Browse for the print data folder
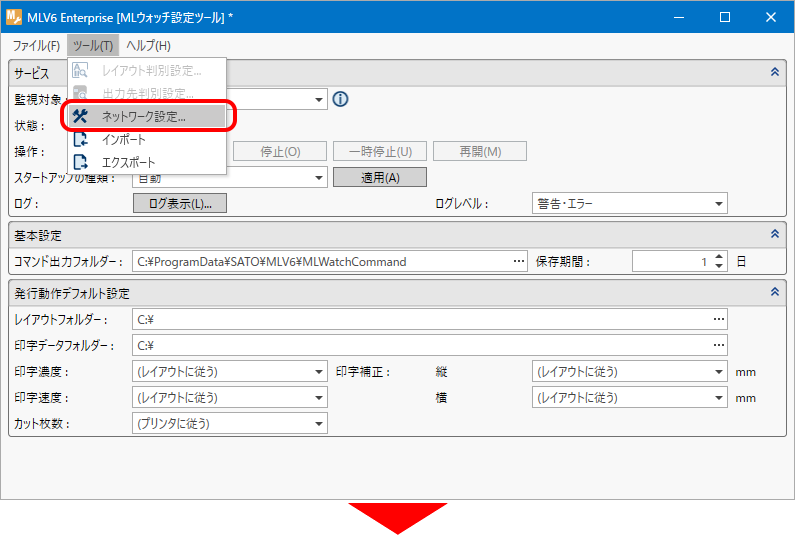This screenshot has width=795, height=535. coord(718,345)
